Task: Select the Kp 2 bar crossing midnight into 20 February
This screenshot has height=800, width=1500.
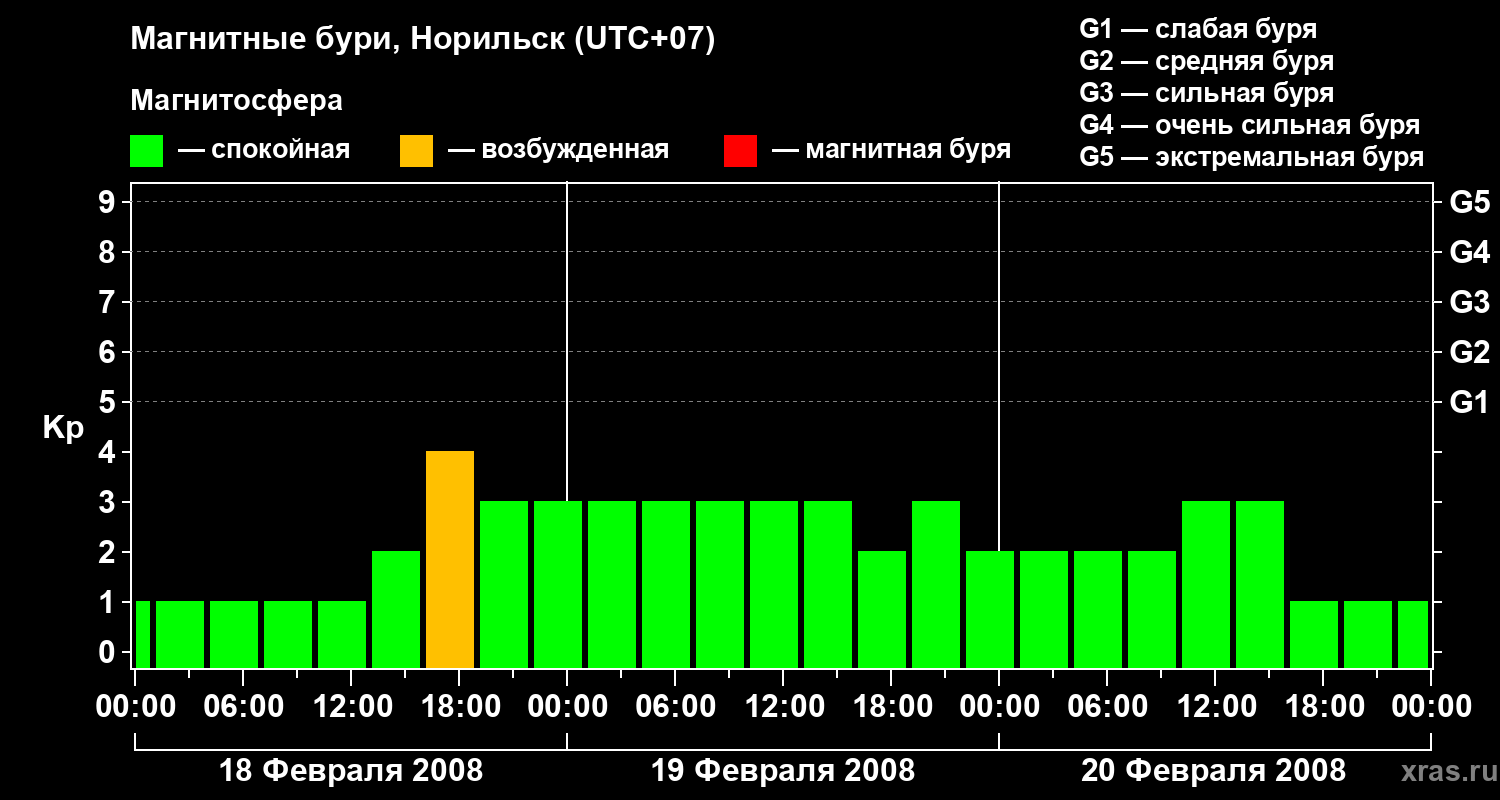Action: (x=990, y=610)
